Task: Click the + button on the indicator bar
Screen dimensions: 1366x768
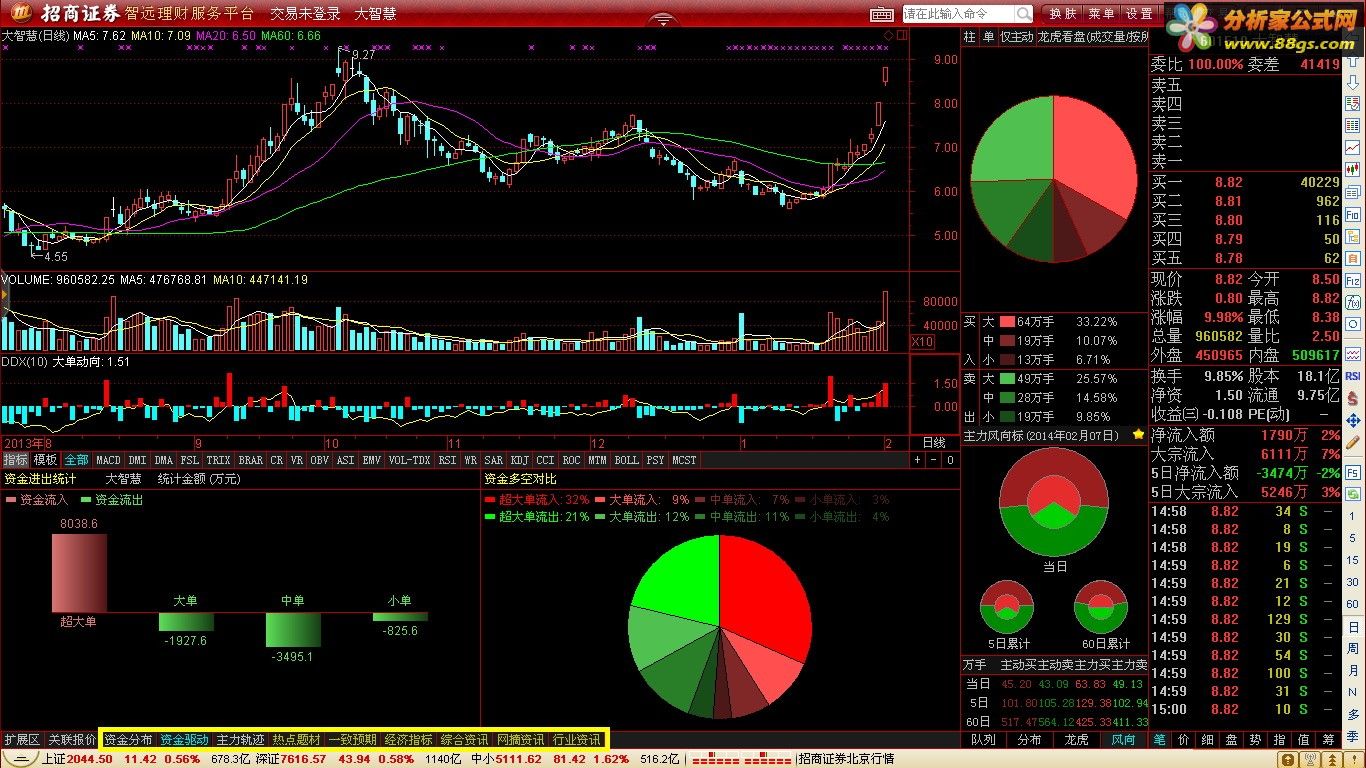Action: click(x=918, y=460)
